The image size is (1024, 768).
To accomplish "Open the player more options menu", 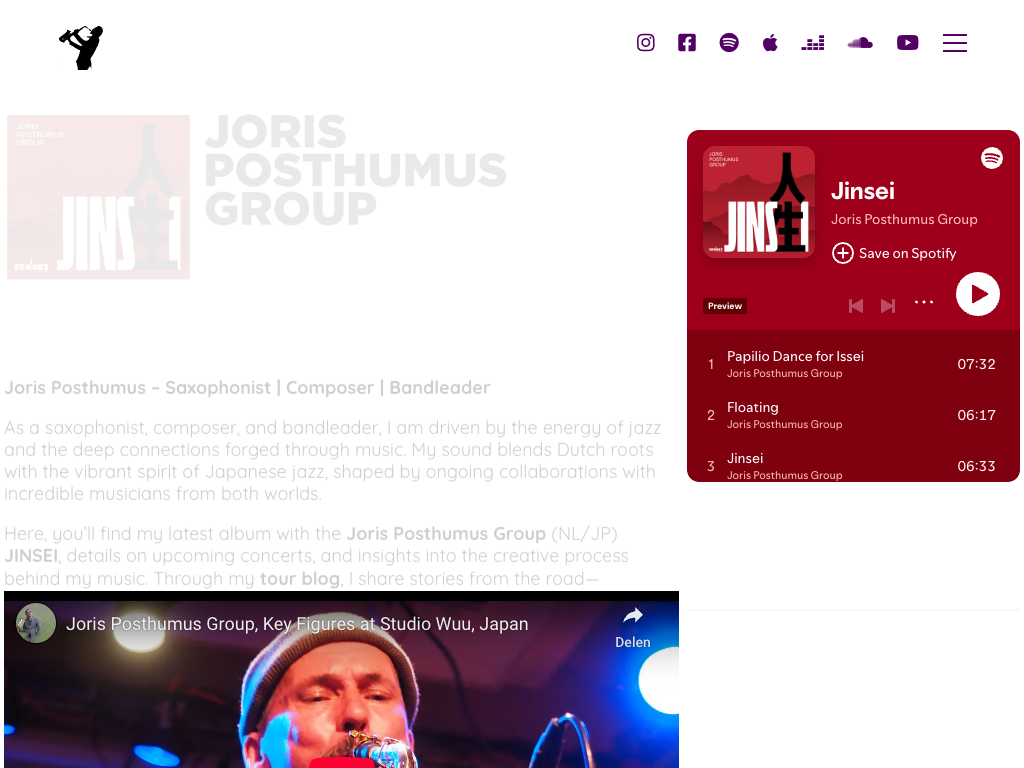I will (923, 302).
